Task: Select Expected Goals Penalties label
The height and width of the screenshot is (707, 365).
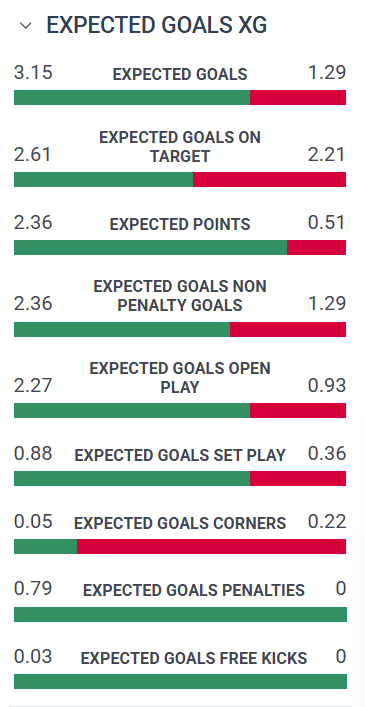Action: click(x=194, y=591)
